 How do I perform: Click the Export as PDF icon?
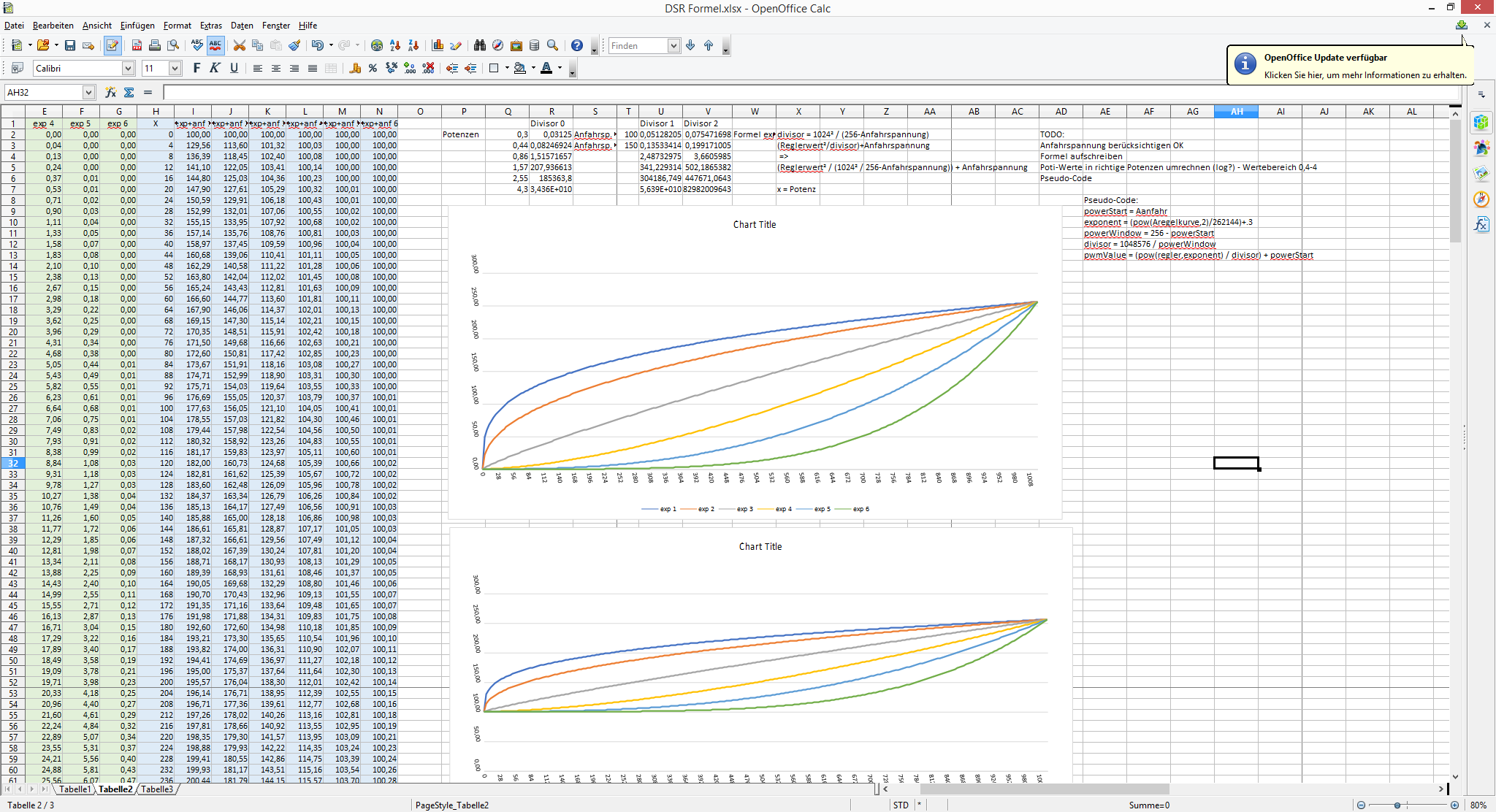coord(137,45)
